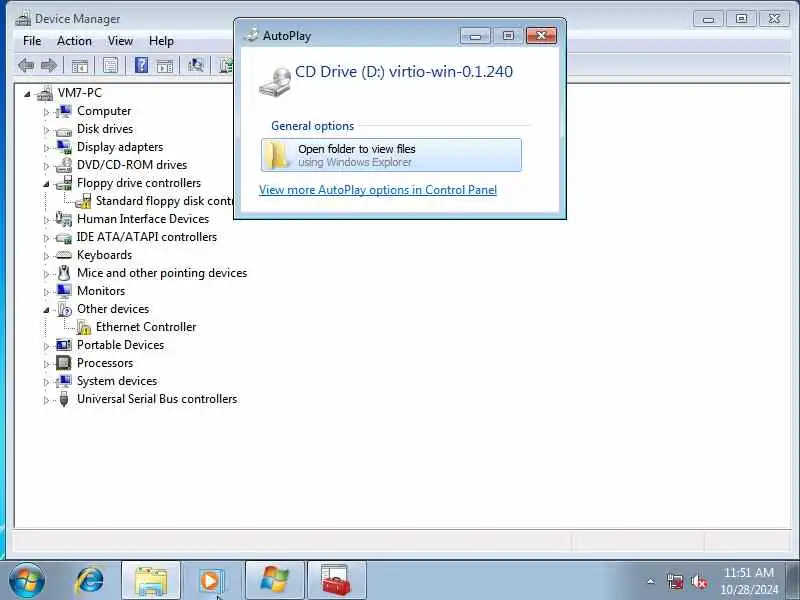Click the mouse icon for Mice and pointing devices

pyautogui.click(x=64, y=273)
